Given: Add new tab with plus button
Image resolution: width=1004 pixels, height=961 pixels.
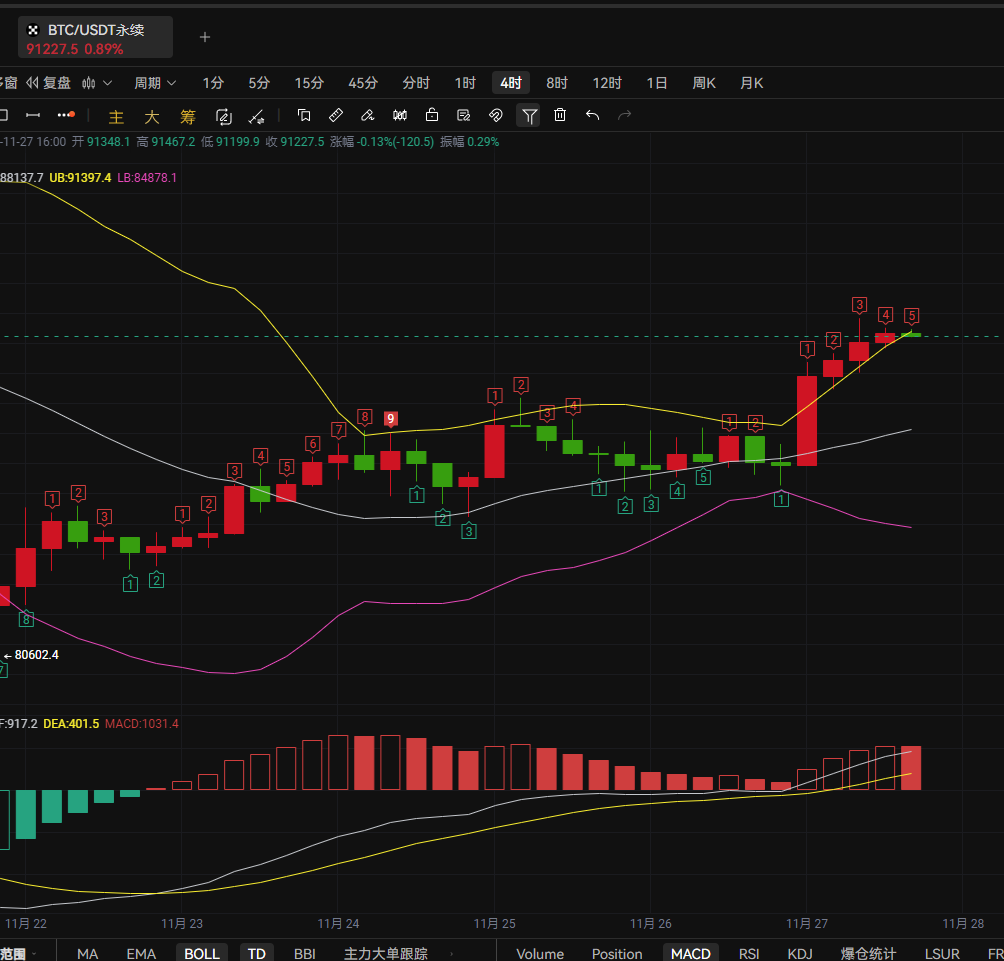Looking at the screenshot, I should (x=205, y=38).
